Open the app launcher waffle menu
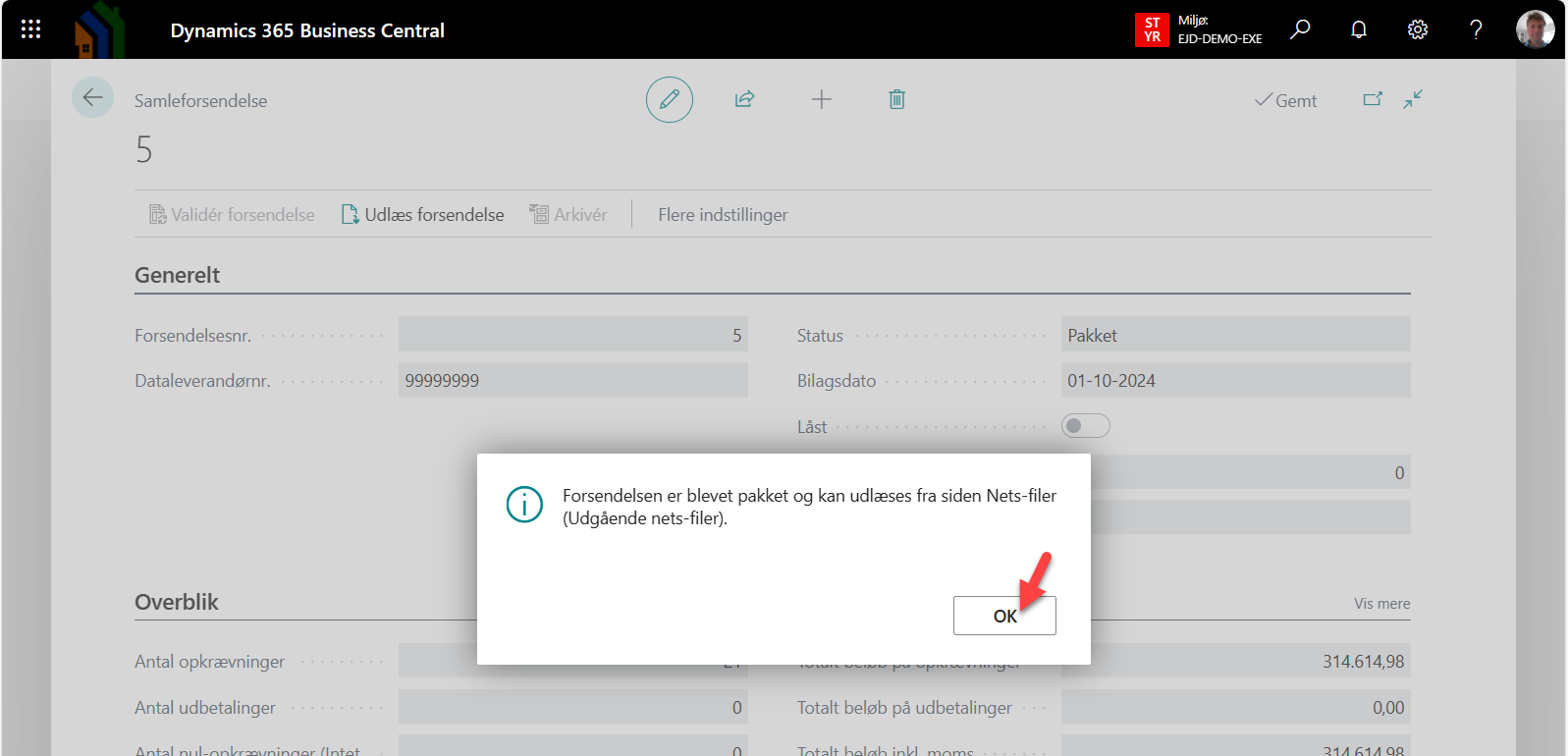1568x756 pixels. 30,29
